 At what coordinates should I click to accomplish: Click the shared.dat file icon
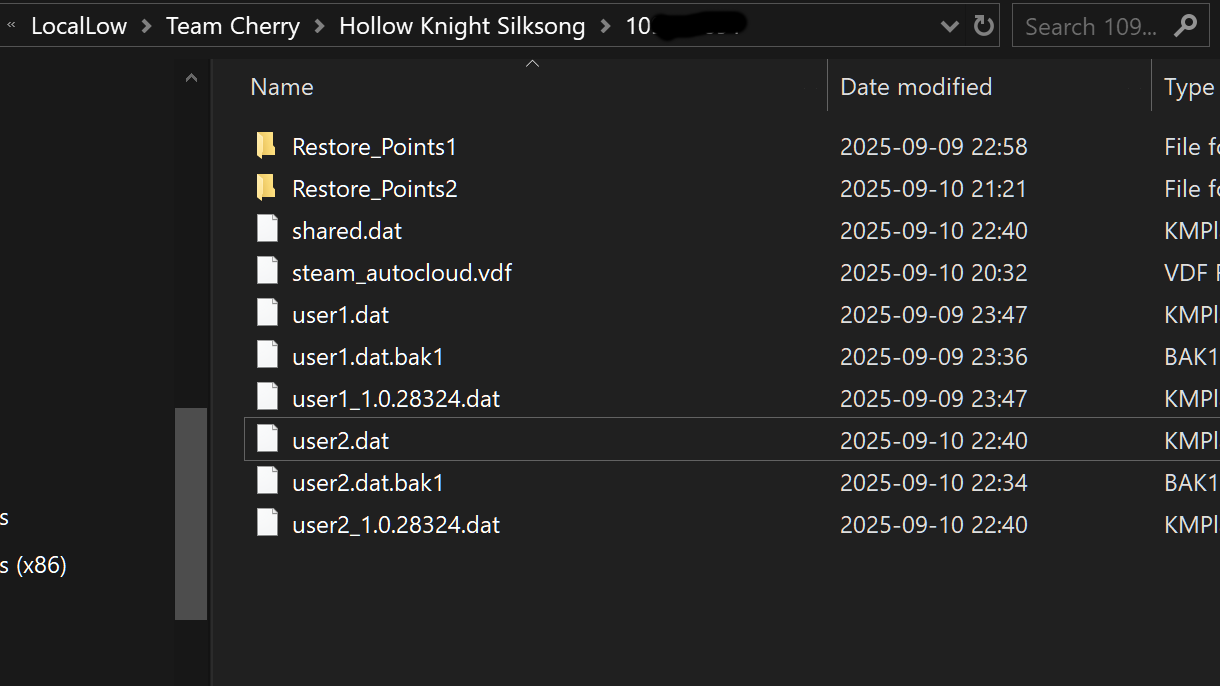[x=267, y=230]
